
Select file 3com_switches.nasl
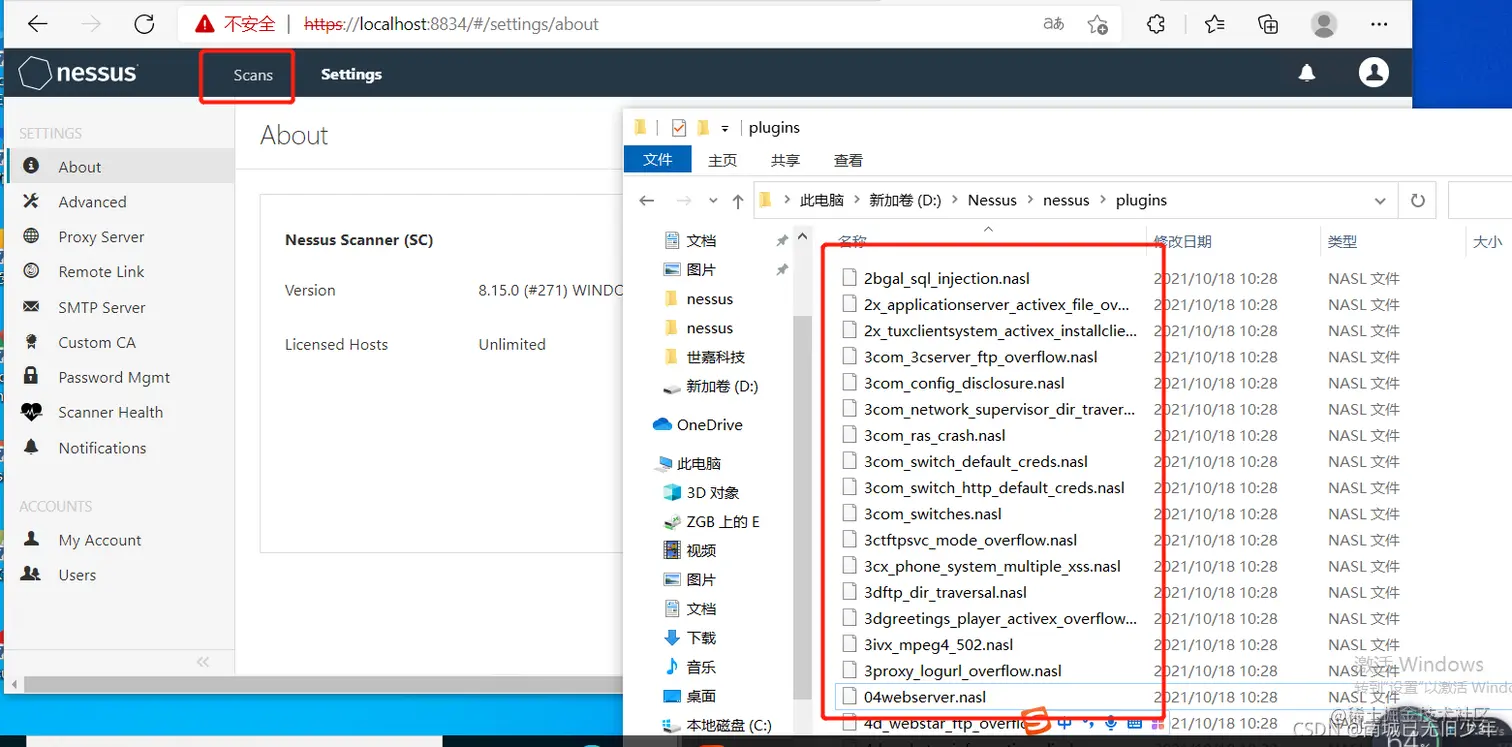932,514
